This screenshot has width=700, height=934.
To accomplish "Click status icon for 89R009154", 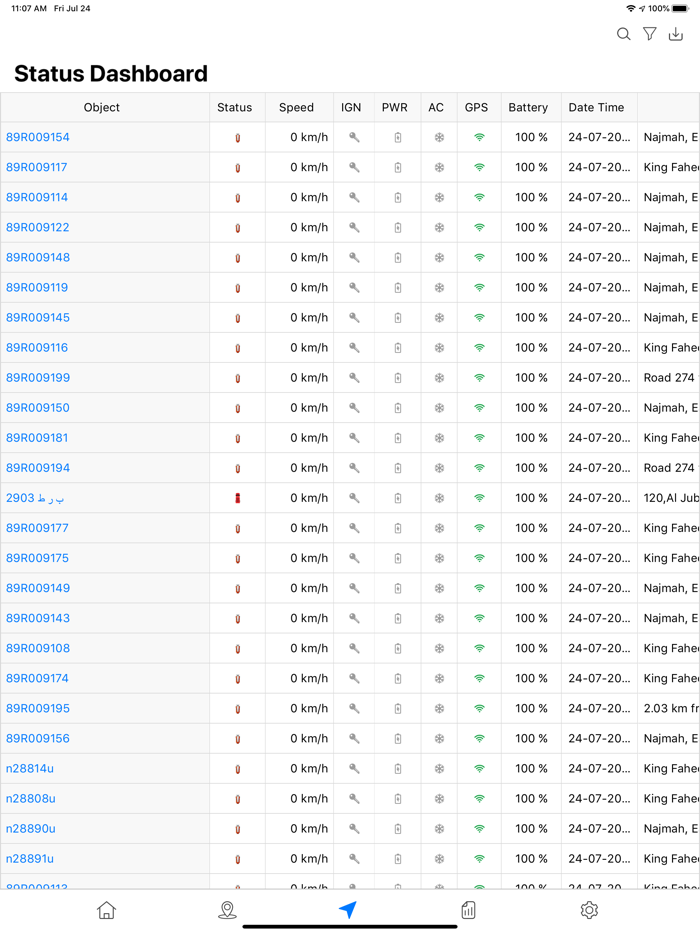I will pyautogui.click(x=238, y=138).
